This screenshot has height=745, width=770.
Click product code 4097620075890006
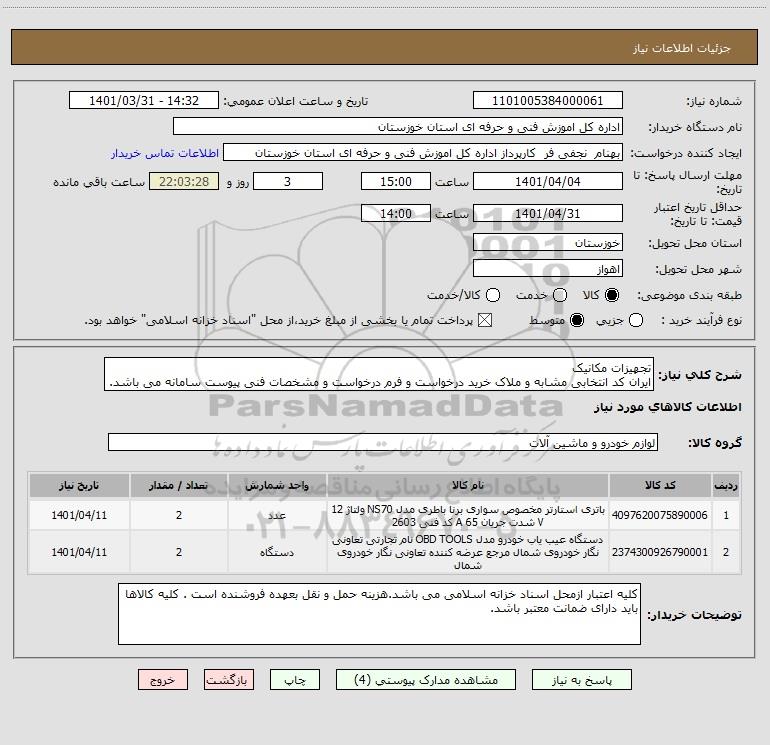(x=660, y=515)
